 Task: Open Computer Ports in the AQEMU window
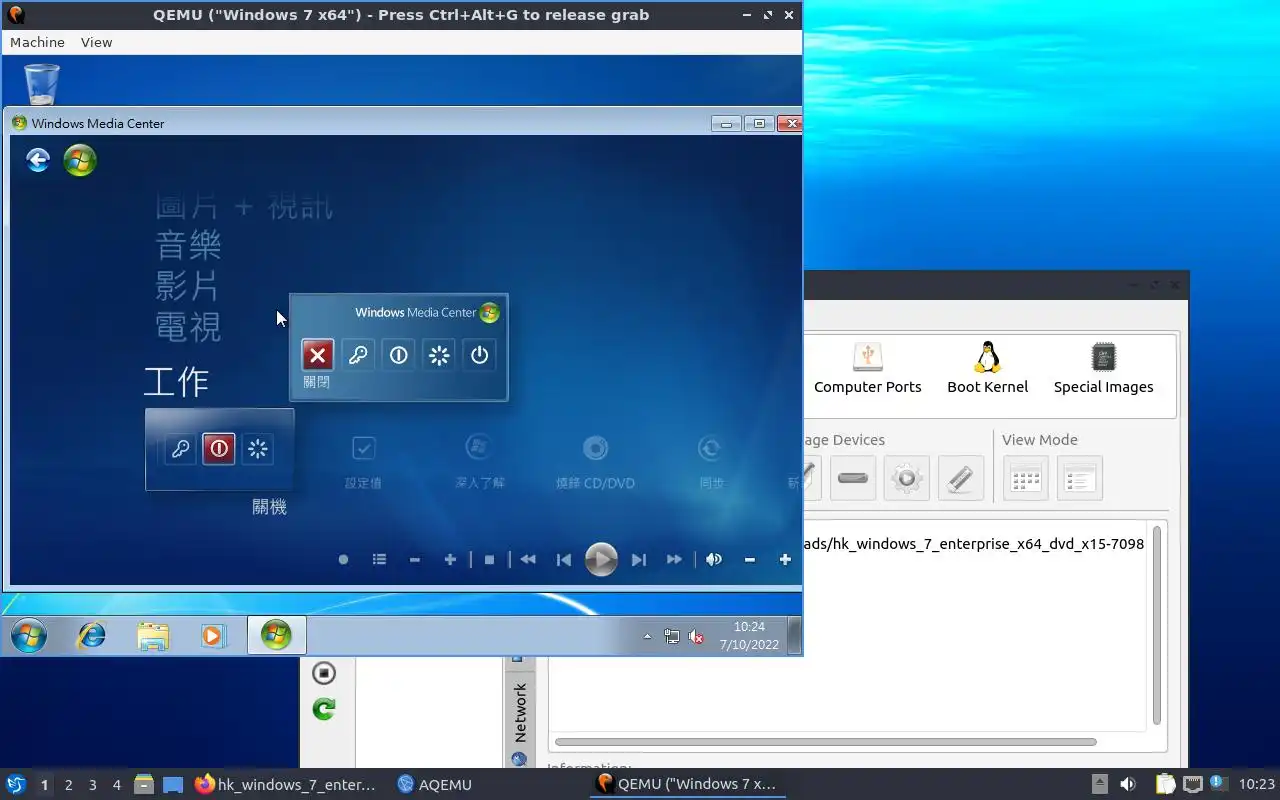pos(868,368)
